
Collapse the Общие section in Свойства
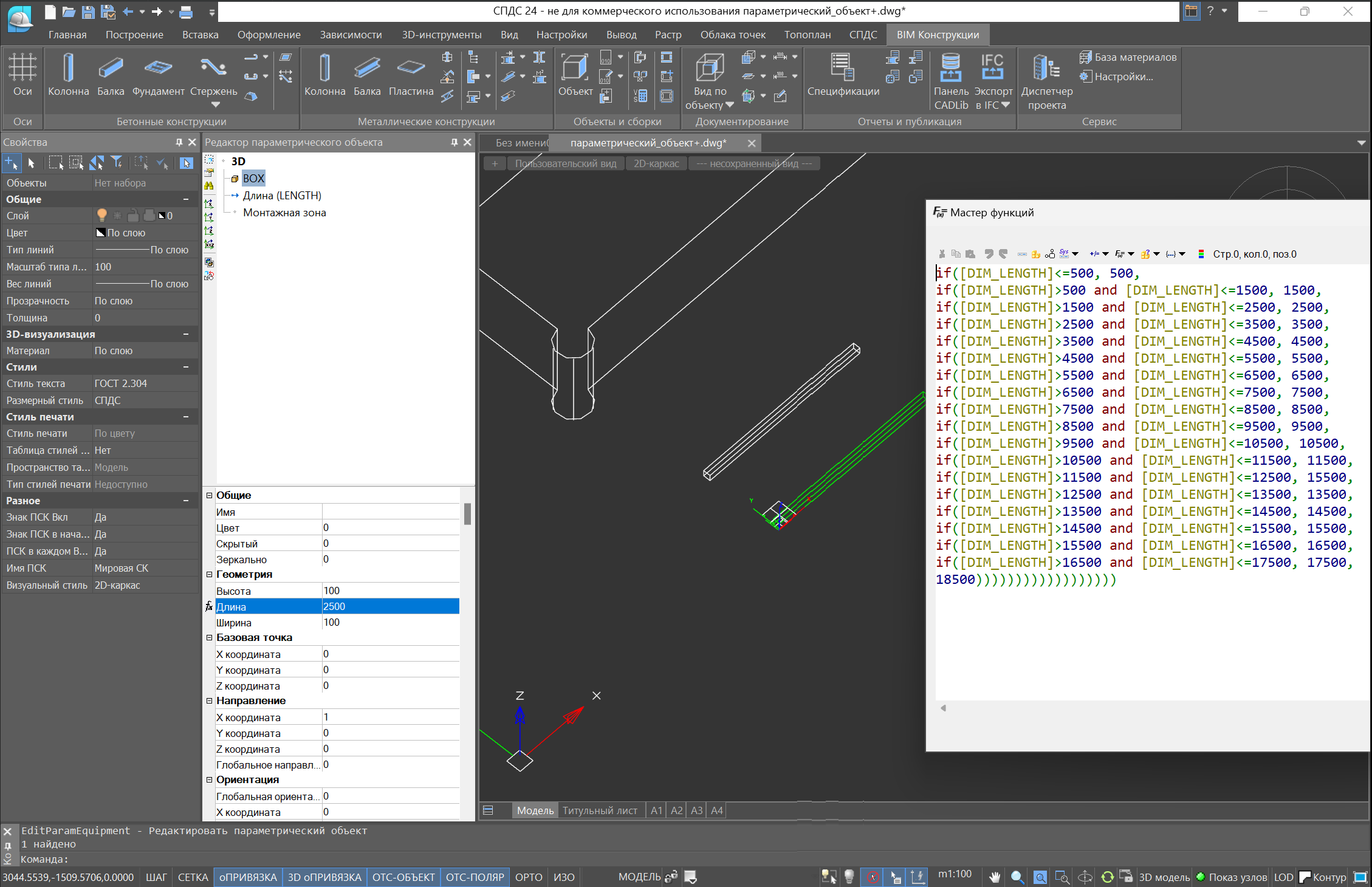coord(186,199)
